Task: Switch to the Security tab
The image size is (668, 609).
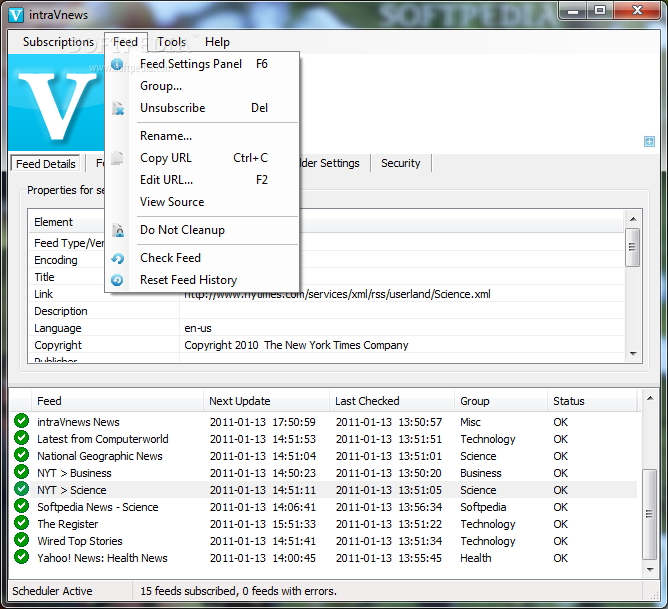Action: coord(400,164)
